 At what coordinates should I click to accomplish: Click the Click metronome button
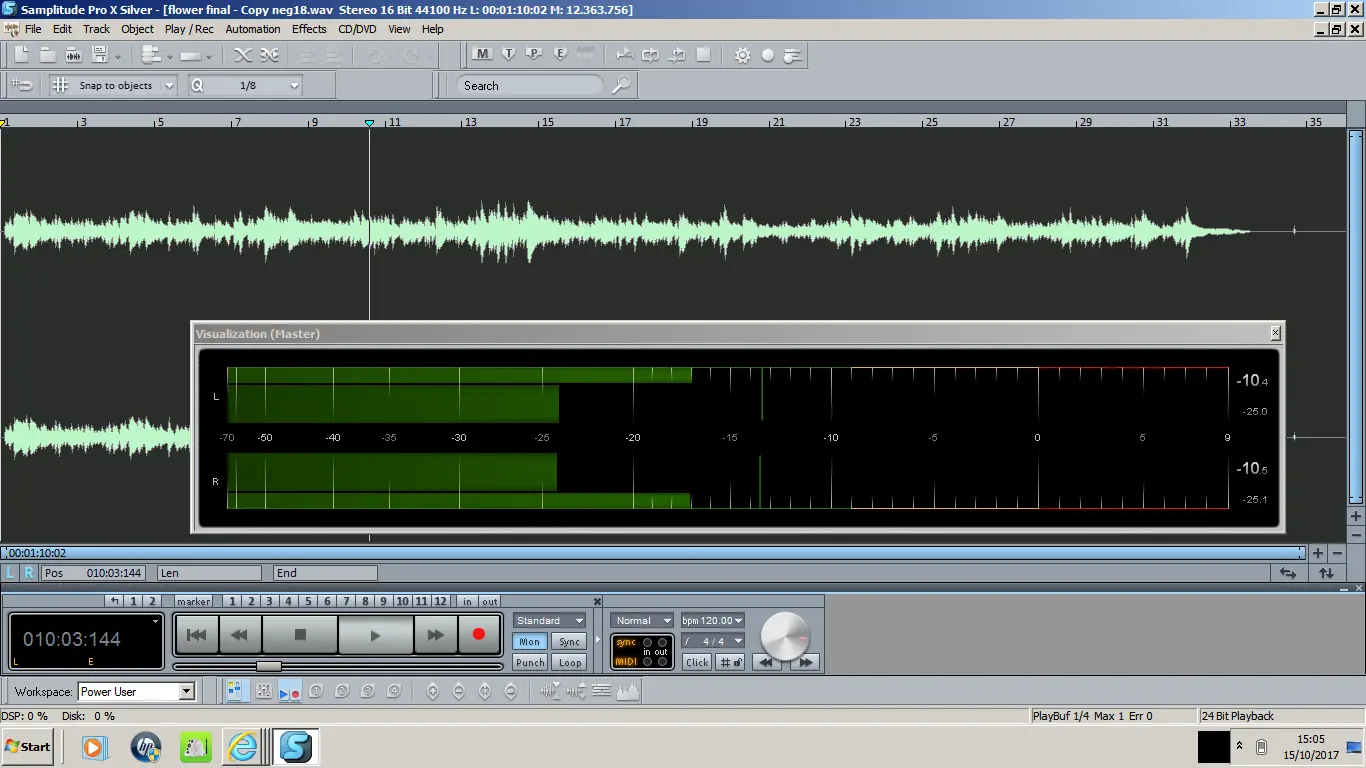click(697, 662)
